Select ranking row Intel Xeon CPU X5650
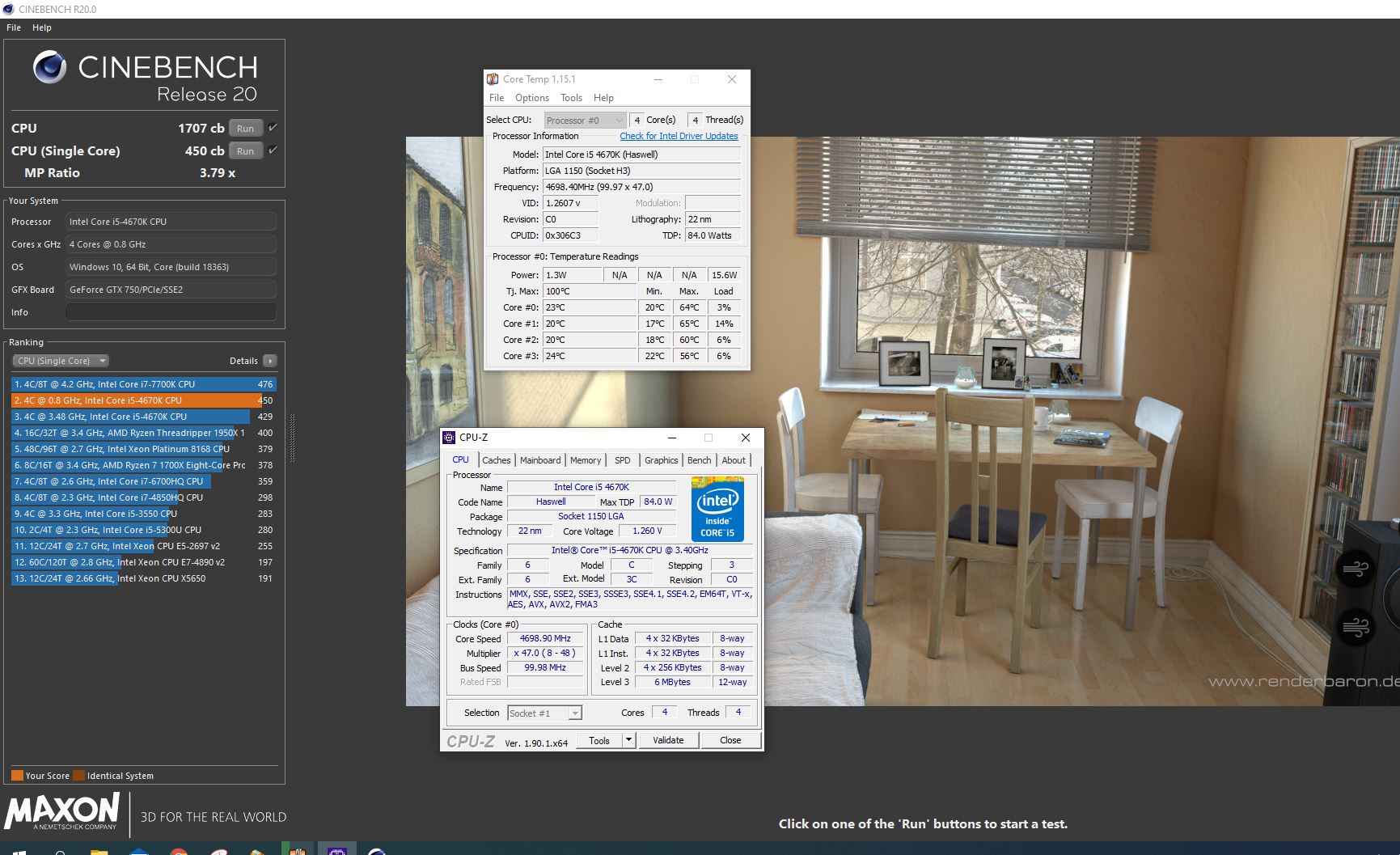 143,578
